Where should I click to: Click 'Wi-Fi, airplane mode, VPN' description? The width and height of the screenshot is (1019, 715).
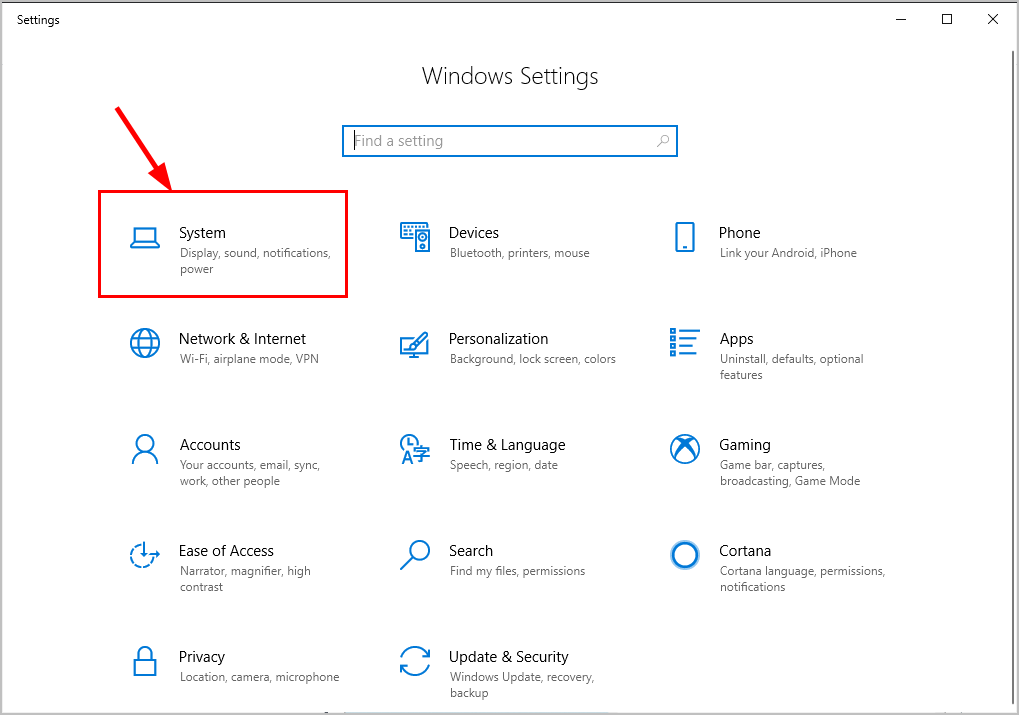pos(250,359)
